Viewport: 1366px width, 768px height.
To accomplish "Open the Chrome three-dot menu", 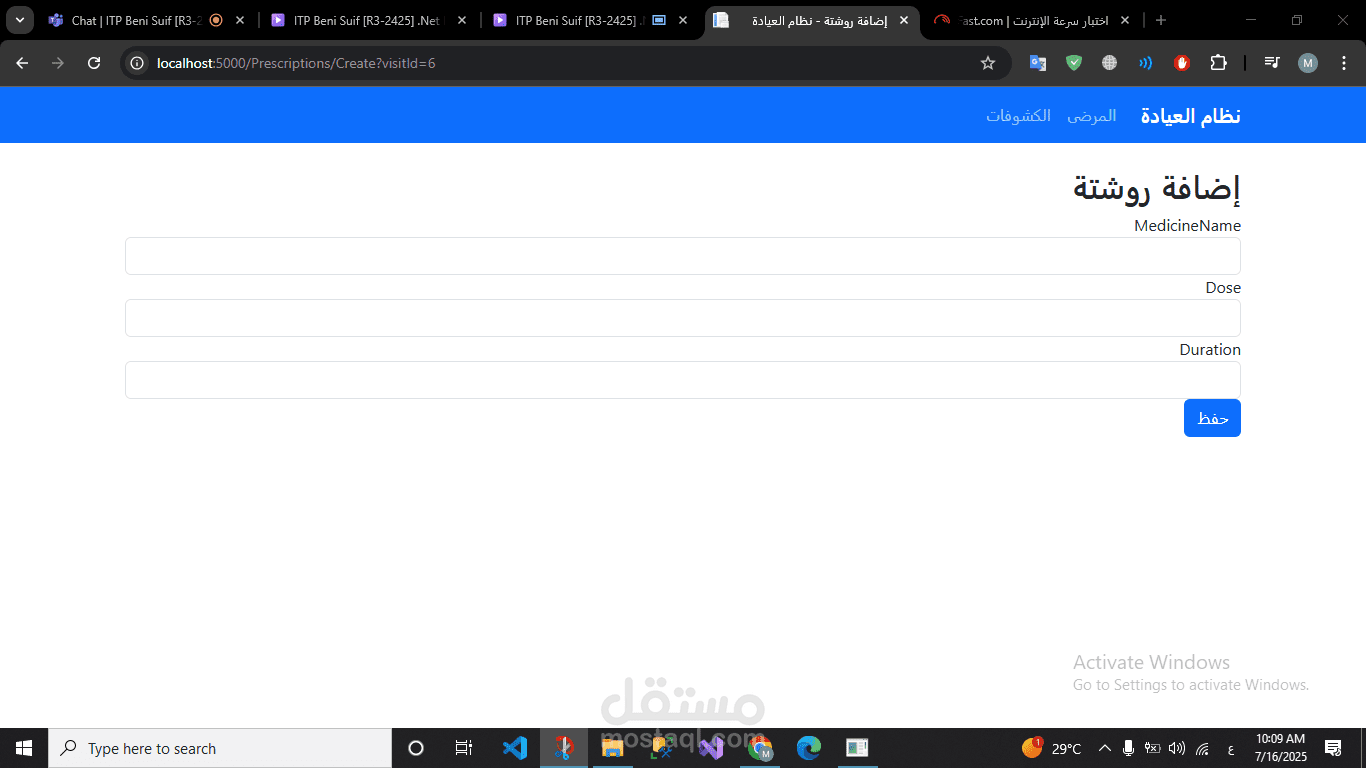I will tap(1343, 63).
